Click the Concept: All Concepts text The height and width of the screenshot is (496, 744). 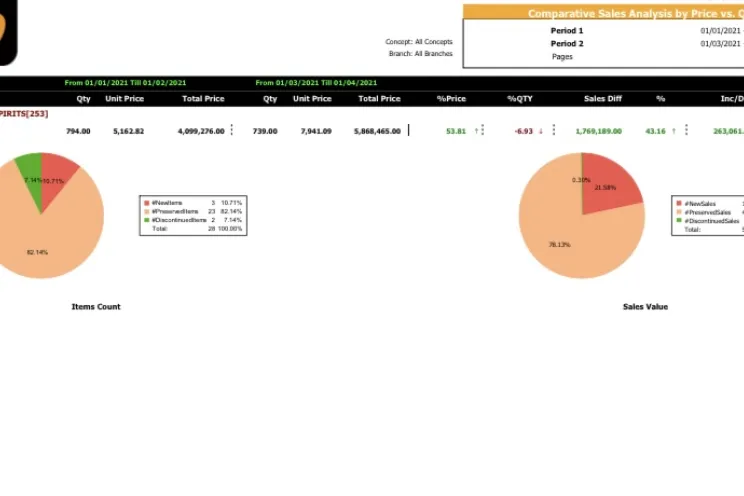(x=419, y=42)
